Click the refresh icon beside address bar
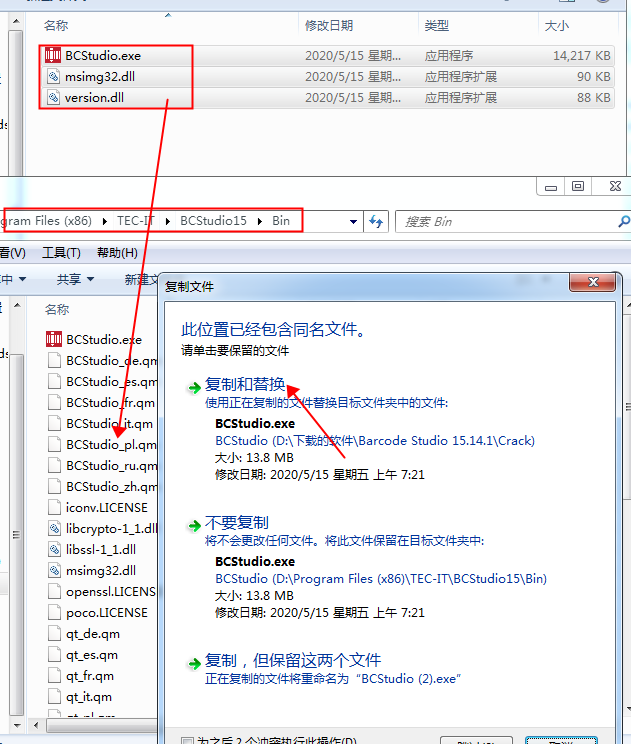 376,222
